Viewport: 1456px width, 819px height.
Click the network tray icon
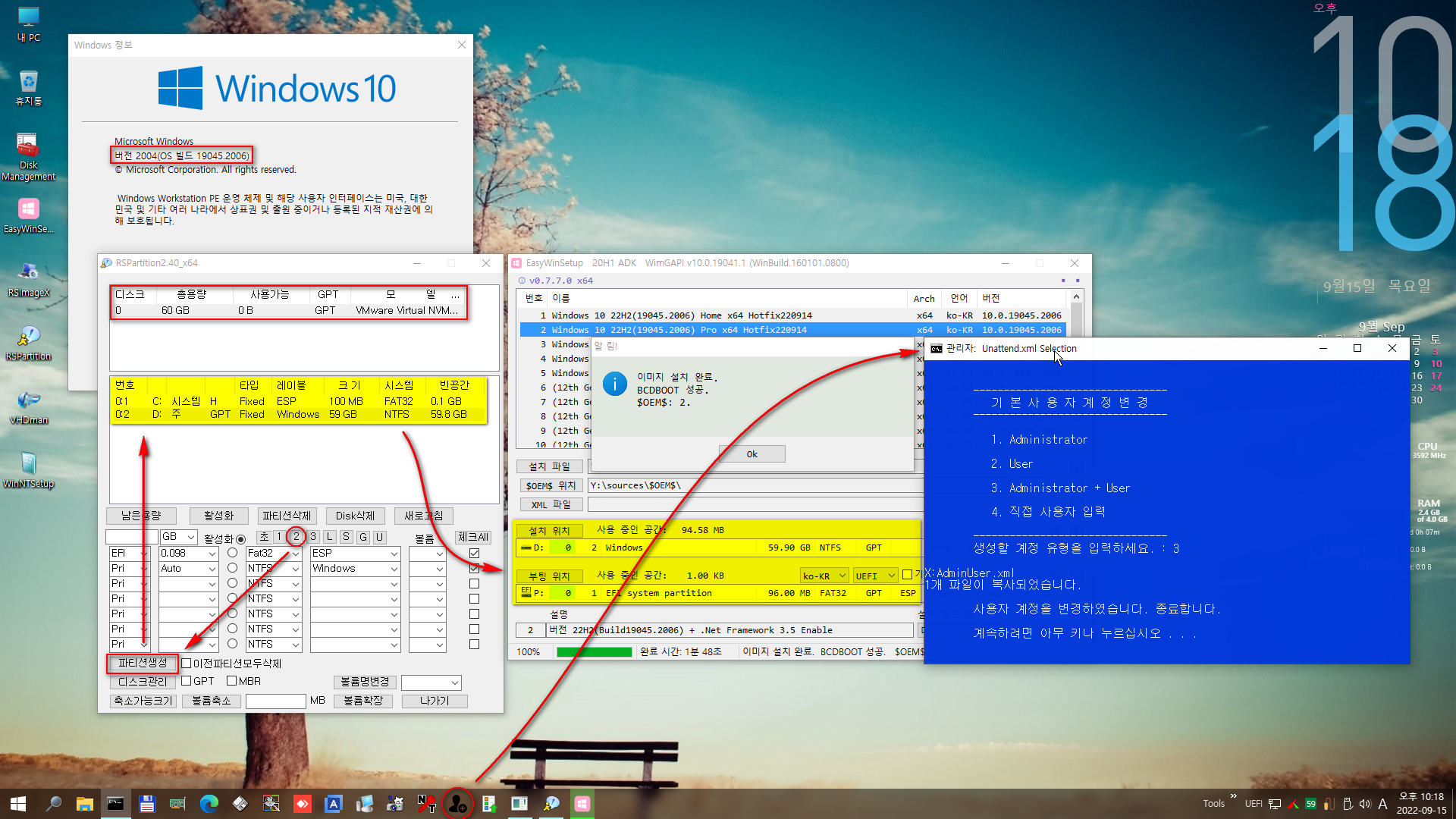point(1275,804)
